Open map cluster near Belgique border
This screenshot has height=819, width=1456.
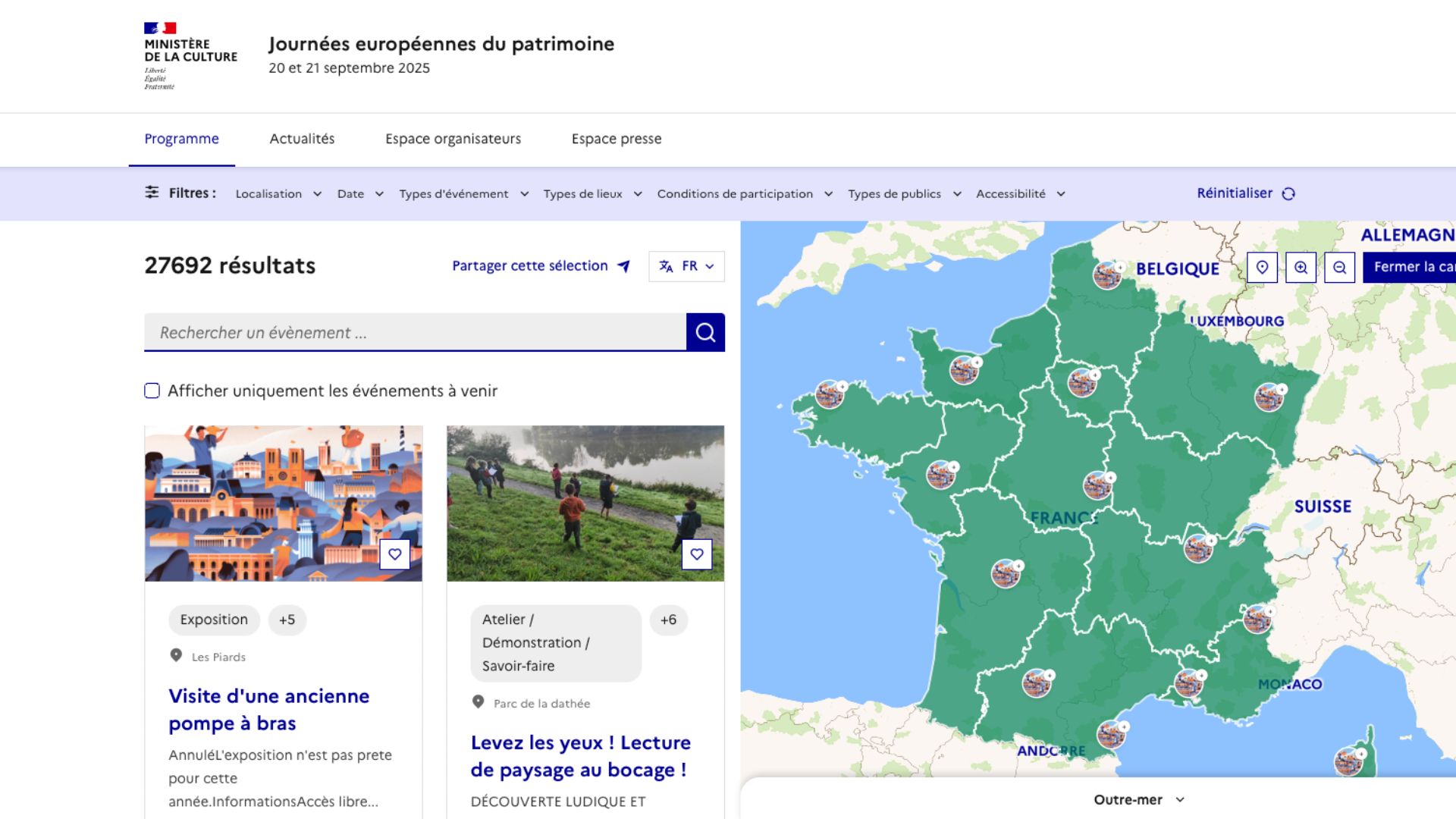click(x=1108, y=275)
